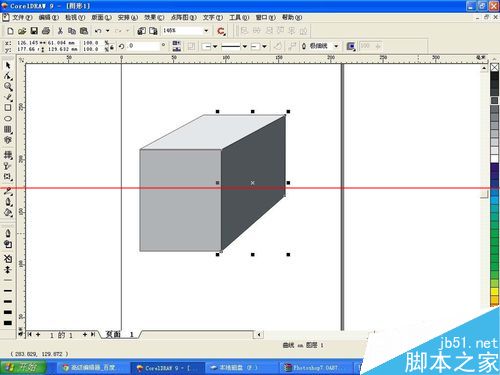
Task: Select the Shape tool
Action: (8, 76)
